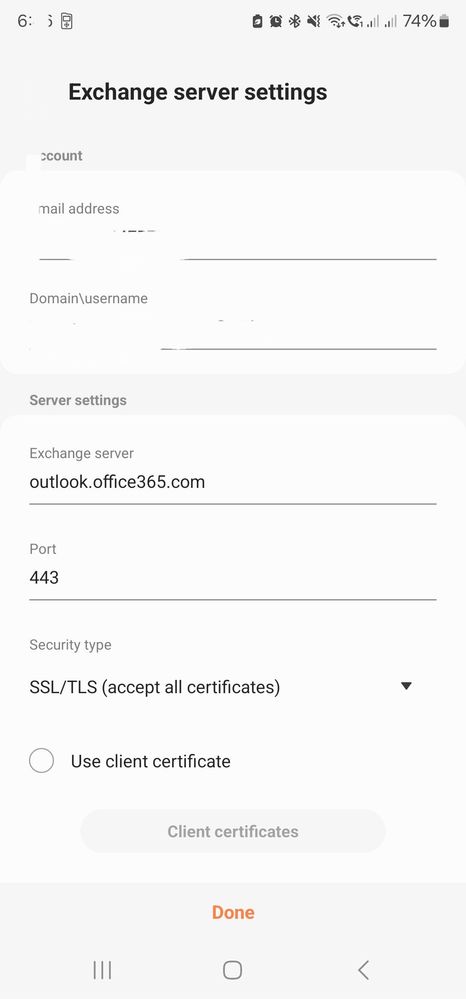
Task: Tap the Email address input field
Action: [233, 241]
